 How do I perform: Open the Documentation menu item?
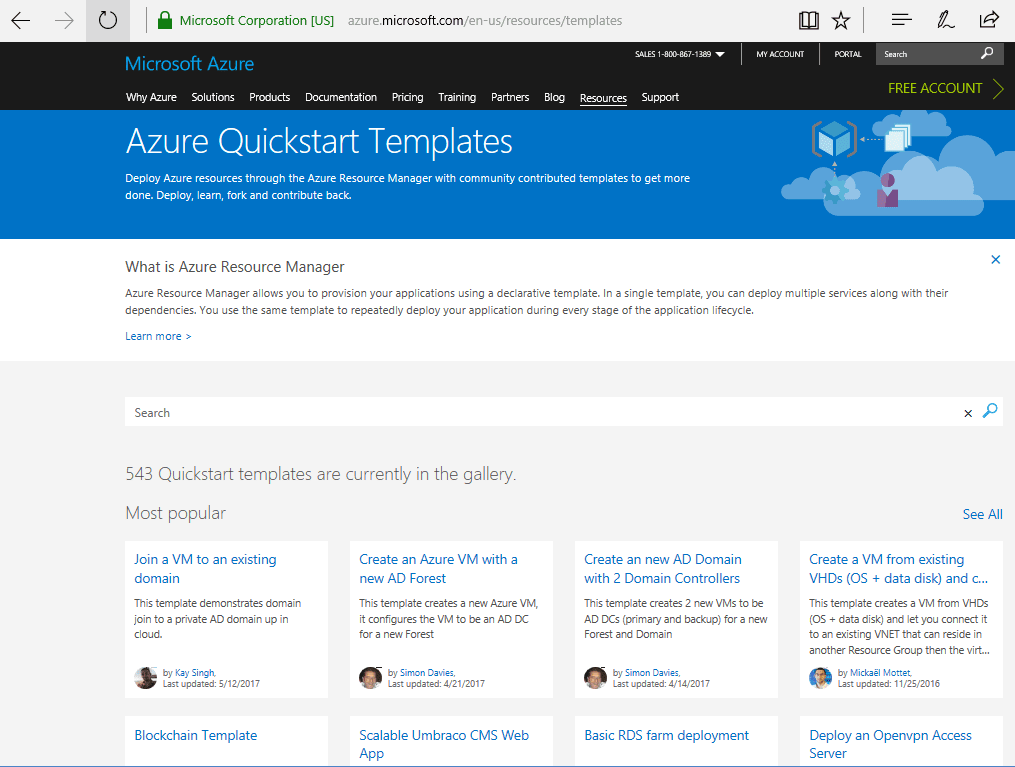[x=340, y=97]
